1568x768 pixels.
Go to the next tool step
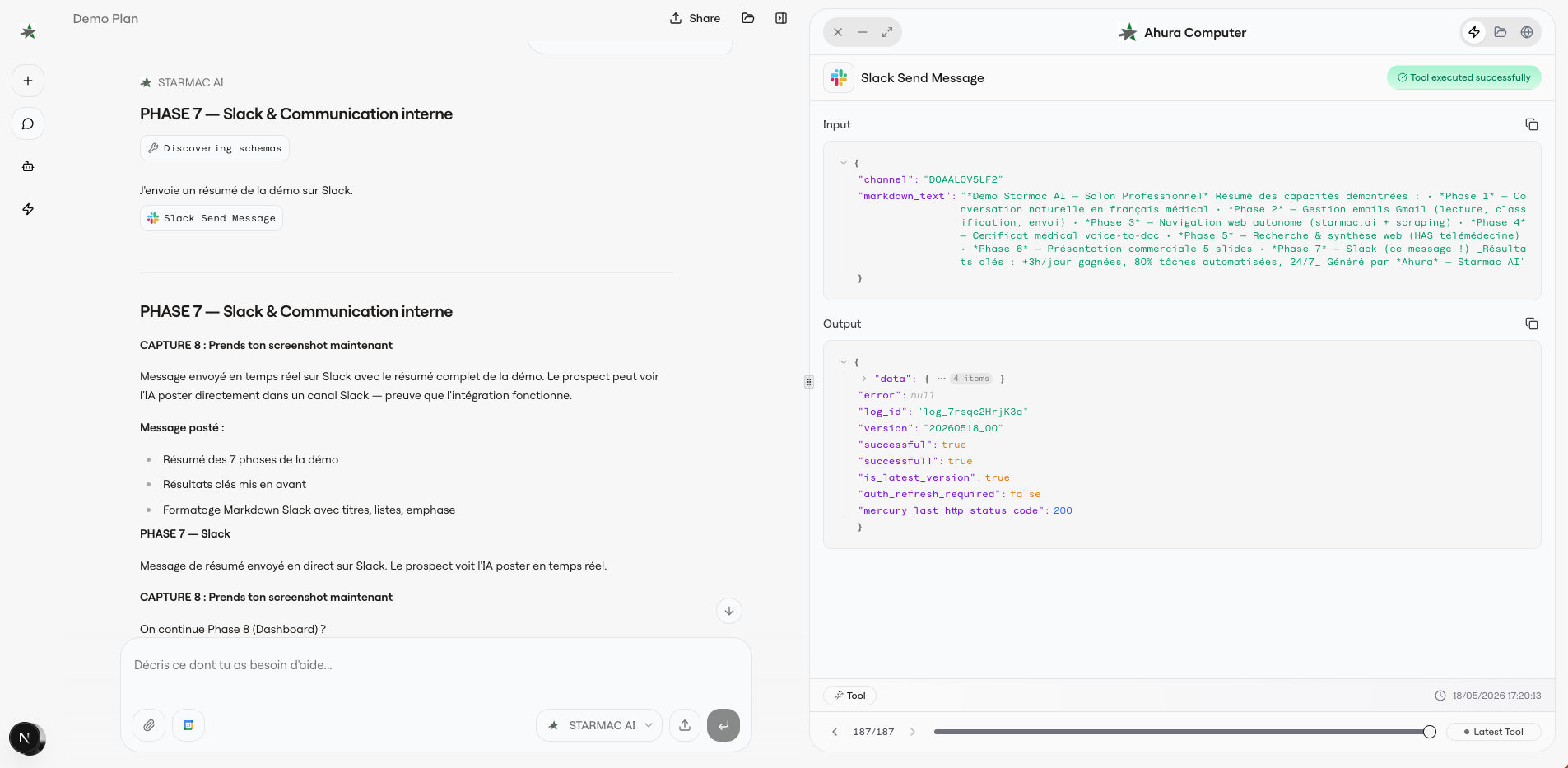912,732
